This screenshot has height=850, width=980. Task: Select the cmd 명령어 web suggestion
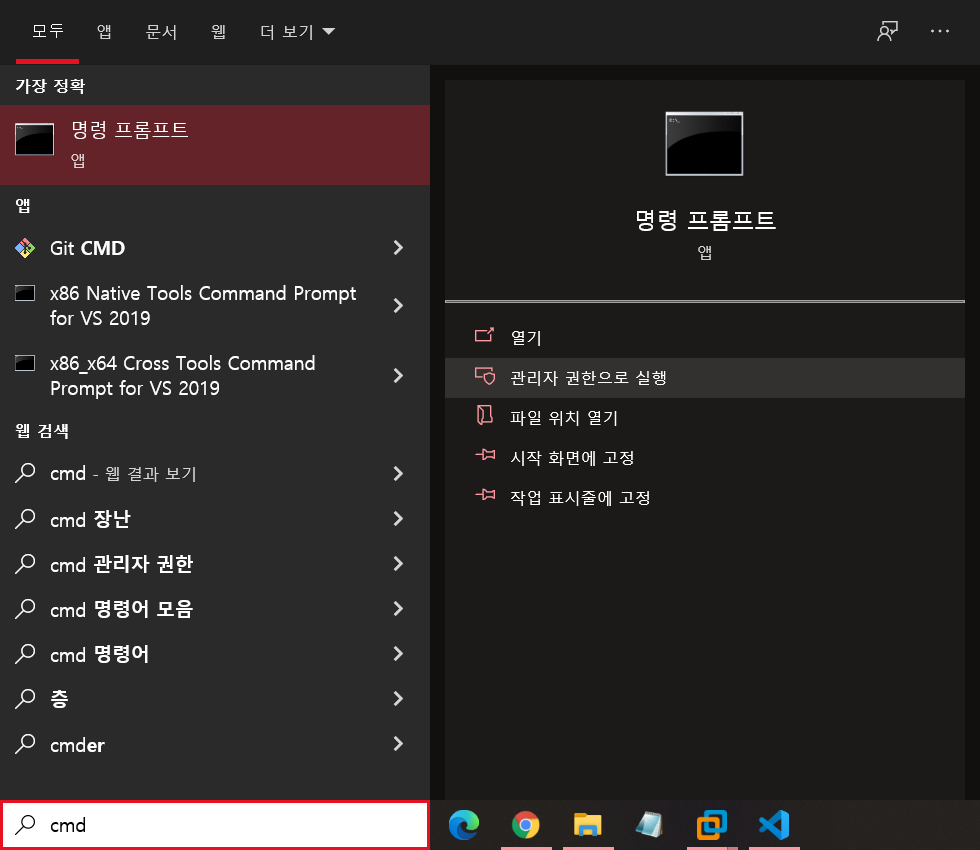click(x=214, y=654)
